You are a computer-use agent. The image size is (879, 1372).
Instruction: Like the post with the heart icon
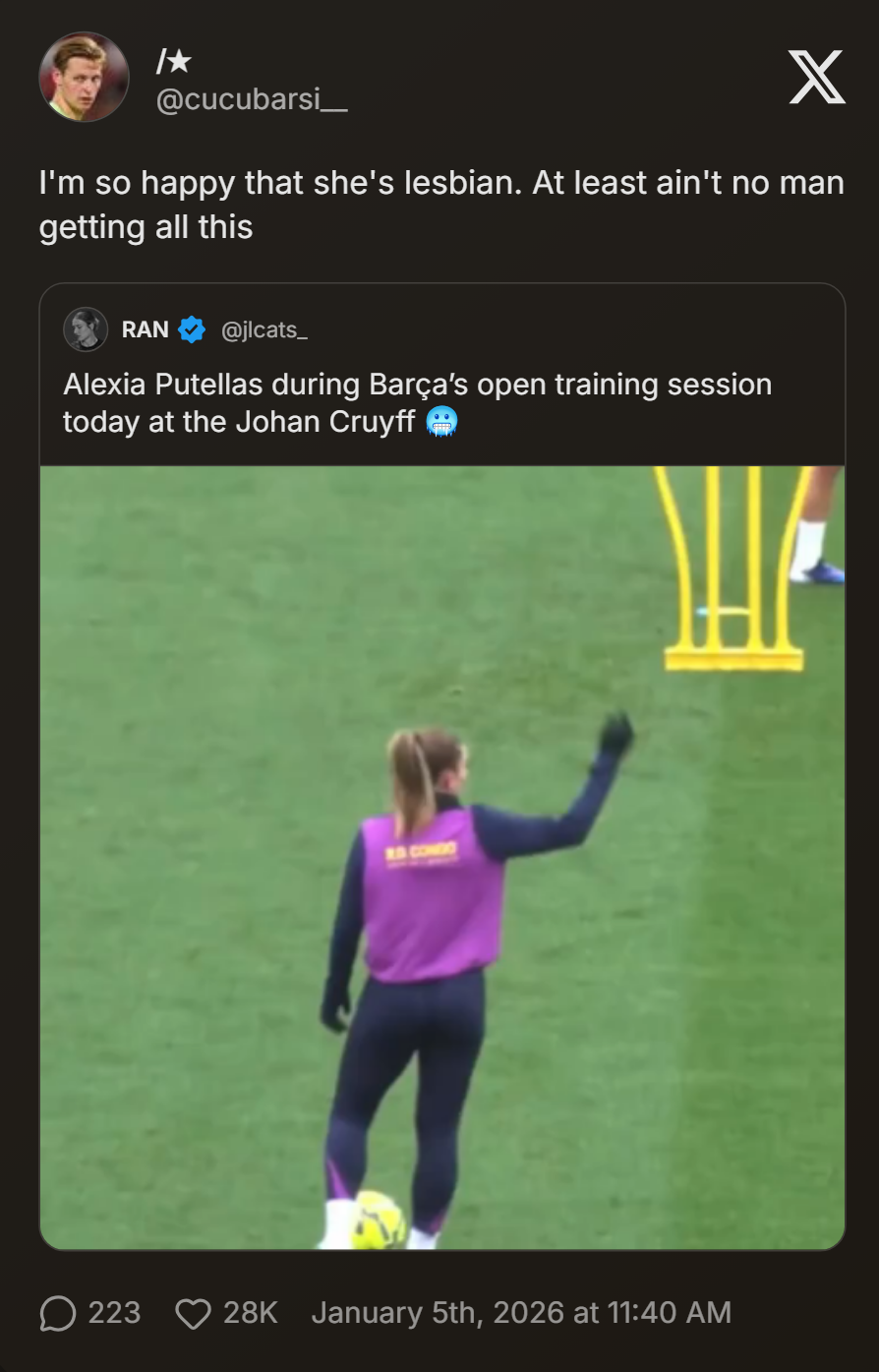click(x=193, y=1313)
